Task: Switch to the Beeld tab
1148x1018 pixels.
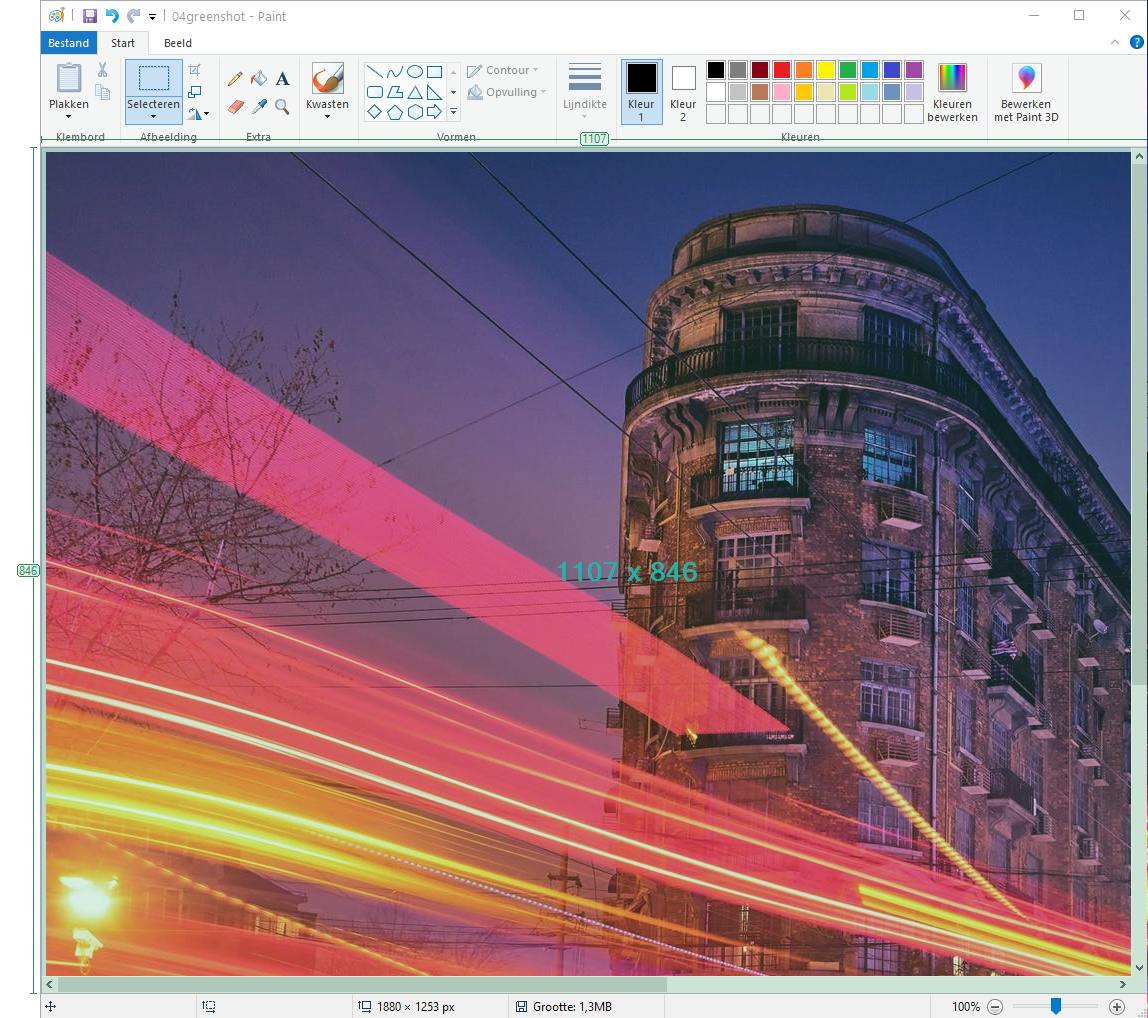Action: [178, 43]
